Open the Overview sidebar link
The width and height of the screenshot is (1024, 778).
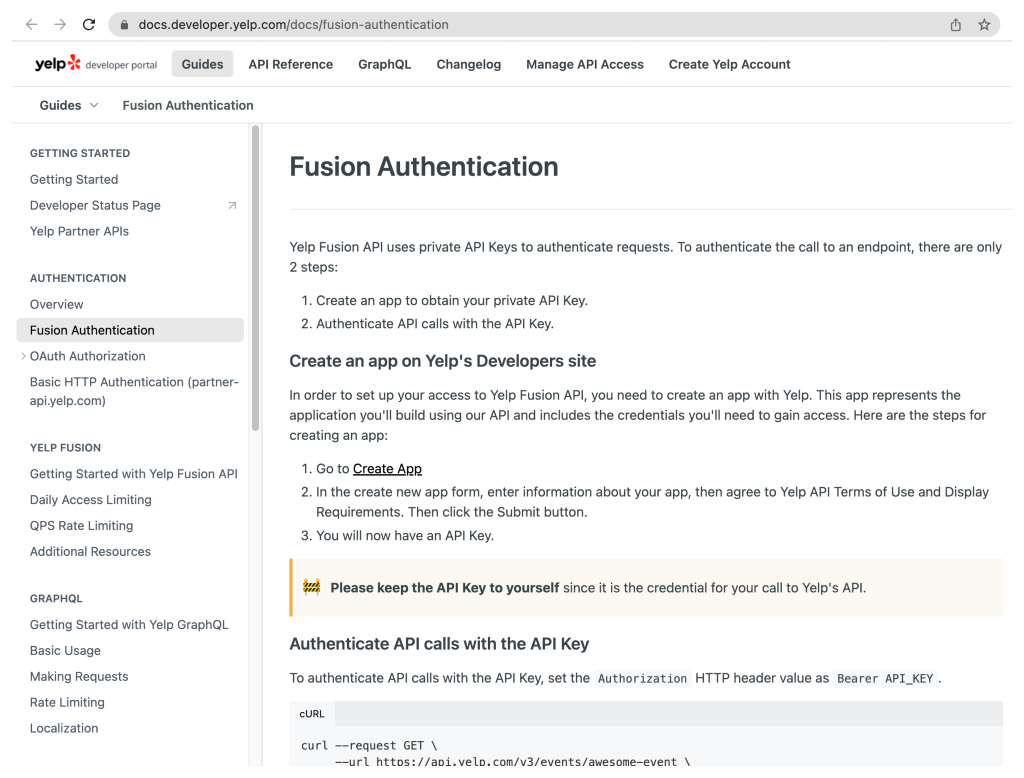click(x=56, y=304)
